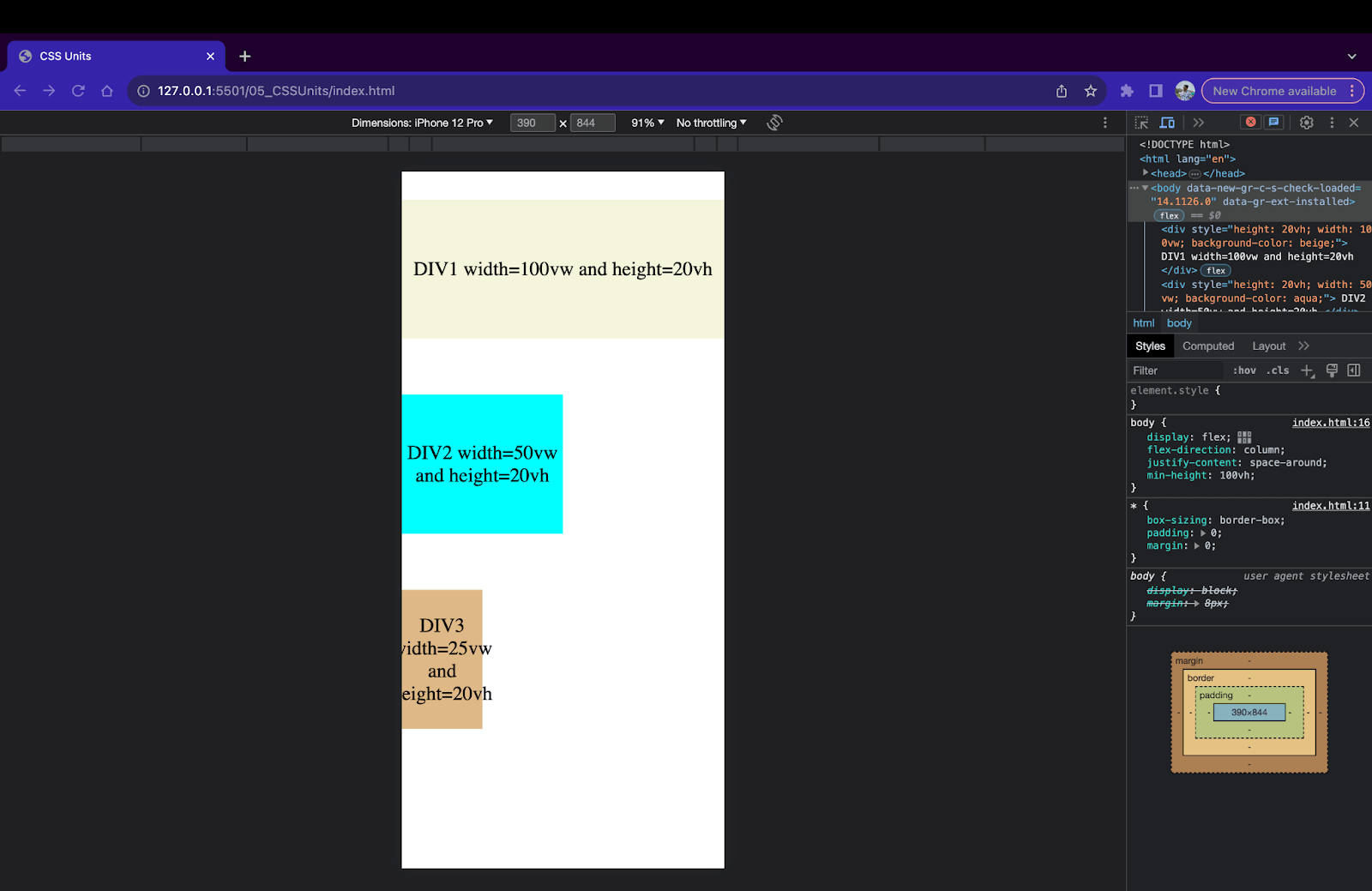Viewport: 1372px width, 891px height.
Task: Open the issues message icon
Action: 1273,123
